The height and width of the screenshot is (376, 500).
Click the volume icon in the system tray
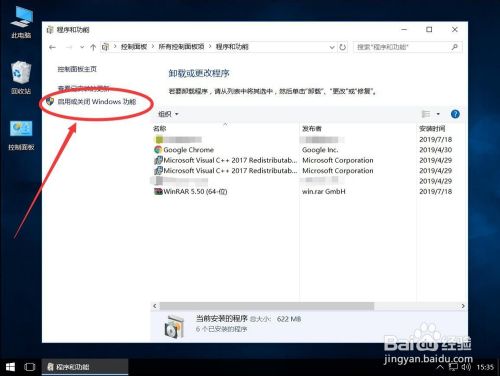[466, 367]
